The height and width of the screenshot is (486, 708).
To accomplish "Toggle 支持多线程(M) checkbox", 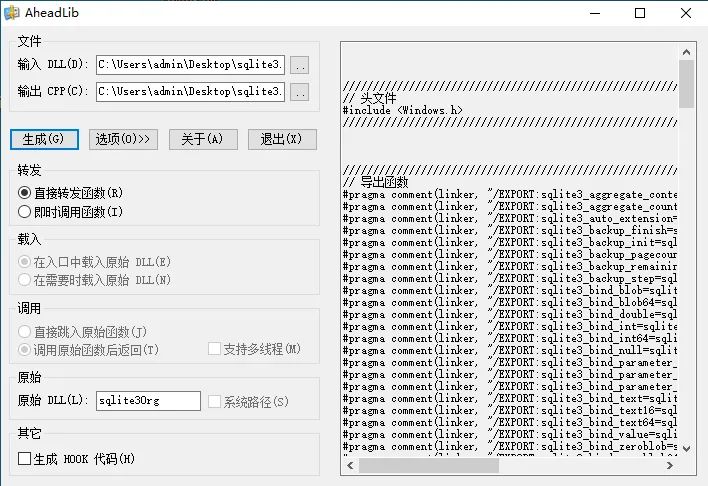I will click(x=254, y=349).
